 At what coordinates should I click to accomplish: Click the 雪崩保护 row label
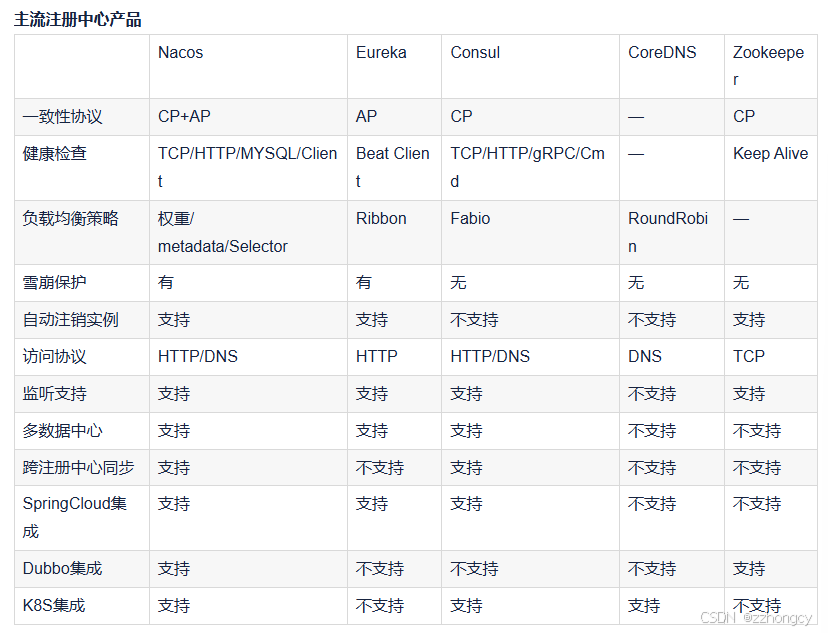point(54,282)
